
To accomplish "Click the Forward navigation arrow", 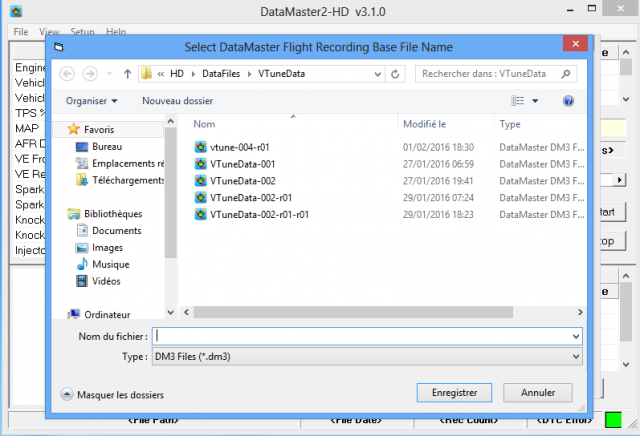I will pyautogui.click(x=90, y=74).
